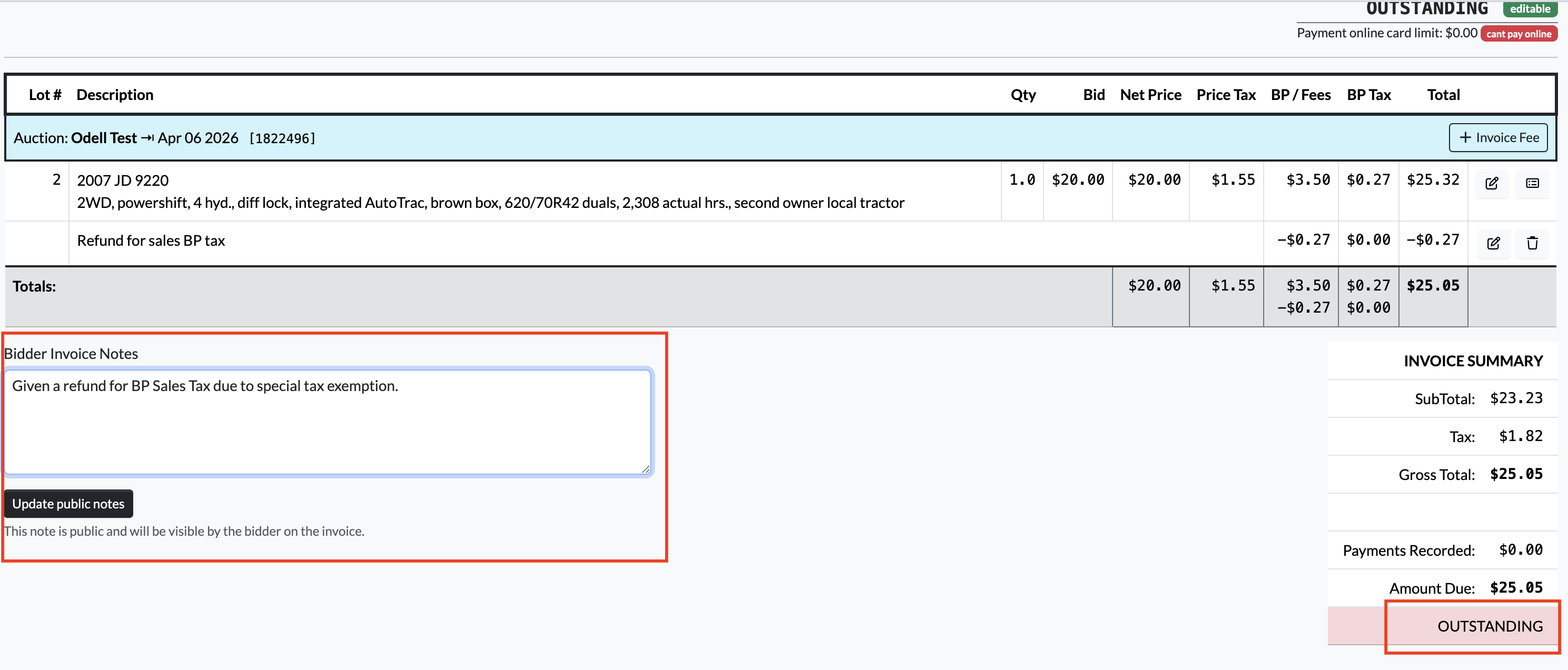Click the refund row total -$0.27

pyautogui.click(x=1433, y=240)
